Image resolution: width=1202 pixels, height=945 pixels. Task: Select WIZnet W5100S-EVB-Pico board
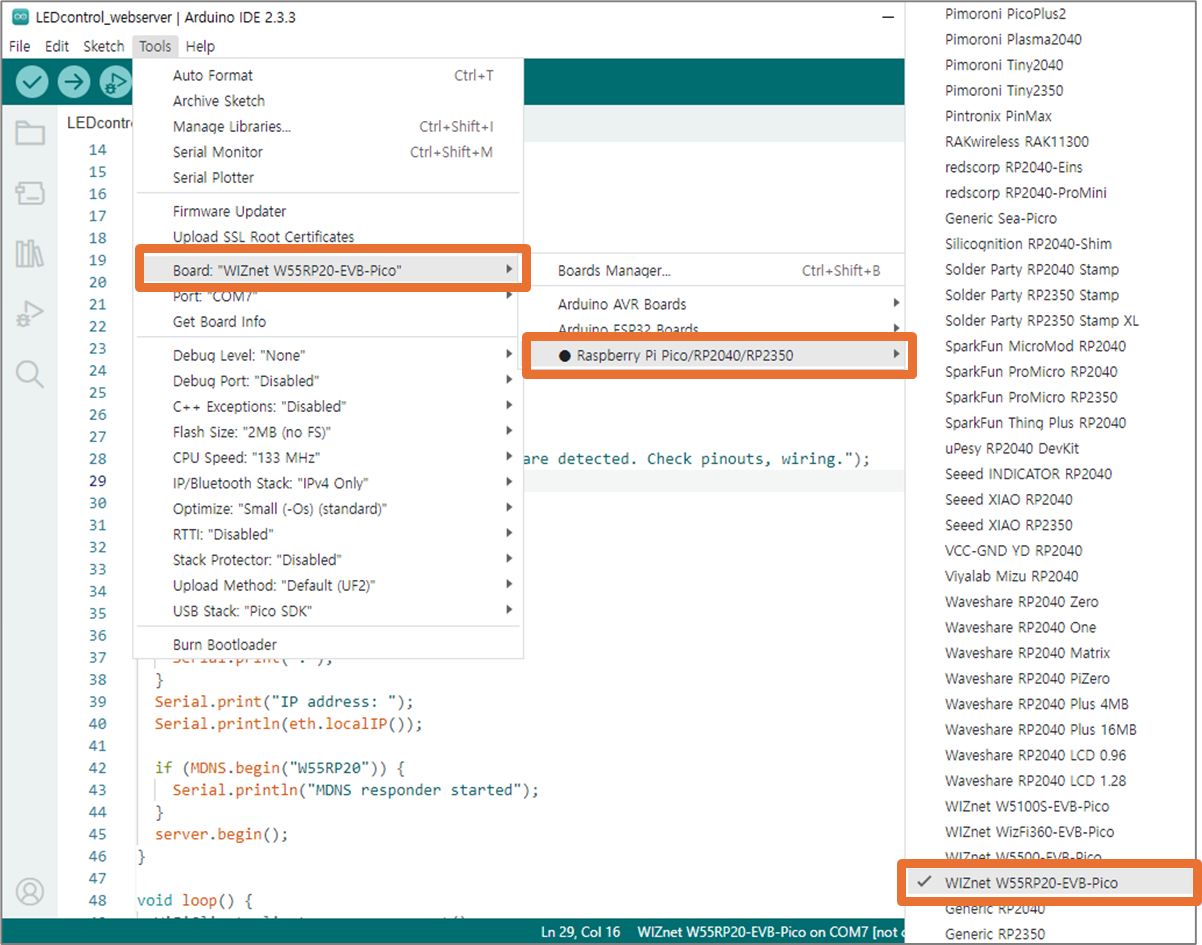click(x=1049, y=806)
